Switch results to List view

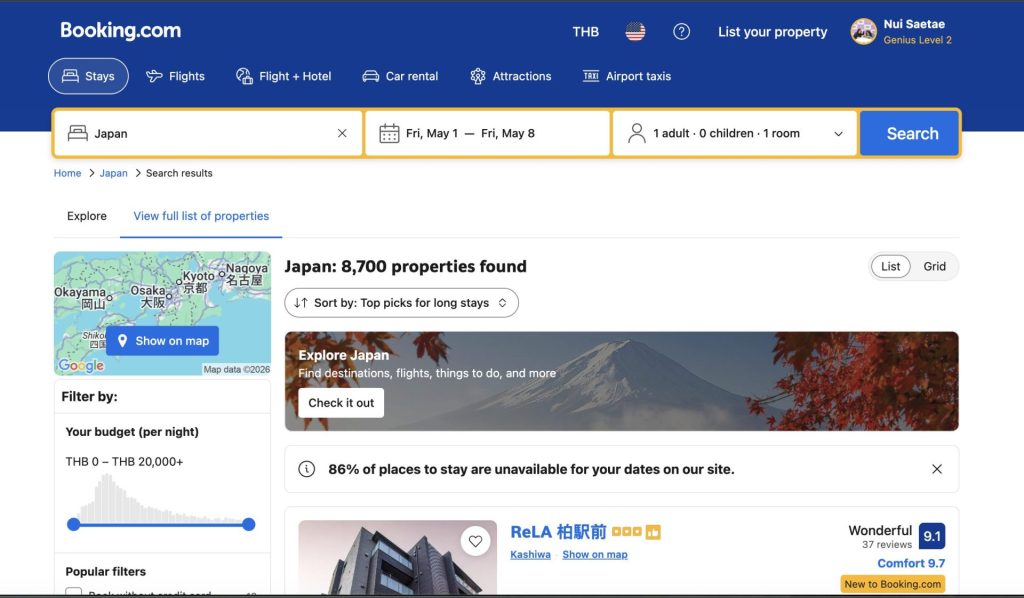[x=890, y=267]
